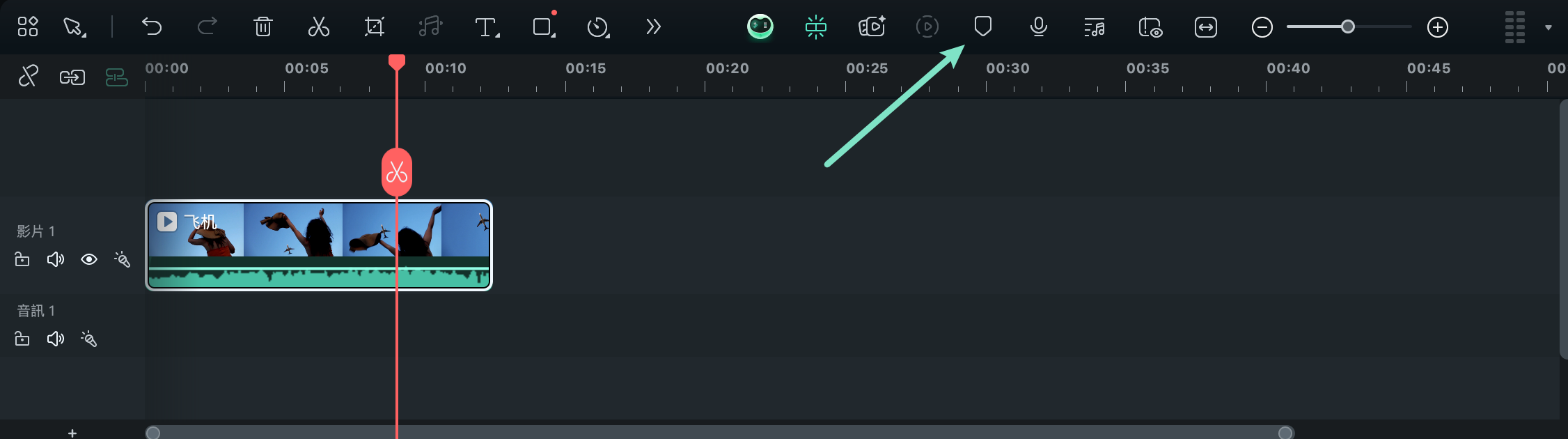The image size is (1568, 439).
Task: Mute the 影片 1 track speaker
Action: tap(55, 259)
